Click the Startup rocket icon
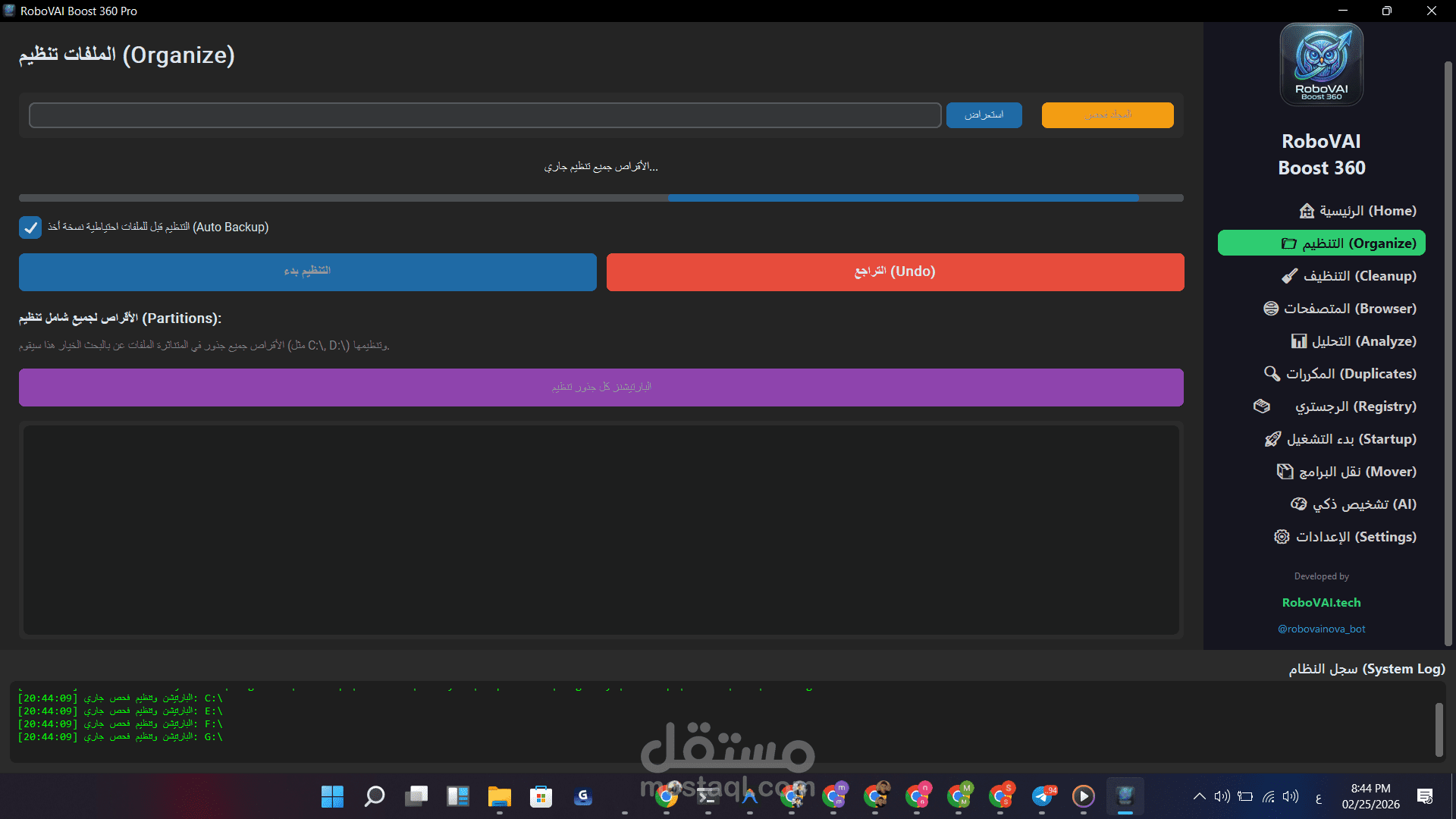The image size is (1456, 819). [1272, 439]
